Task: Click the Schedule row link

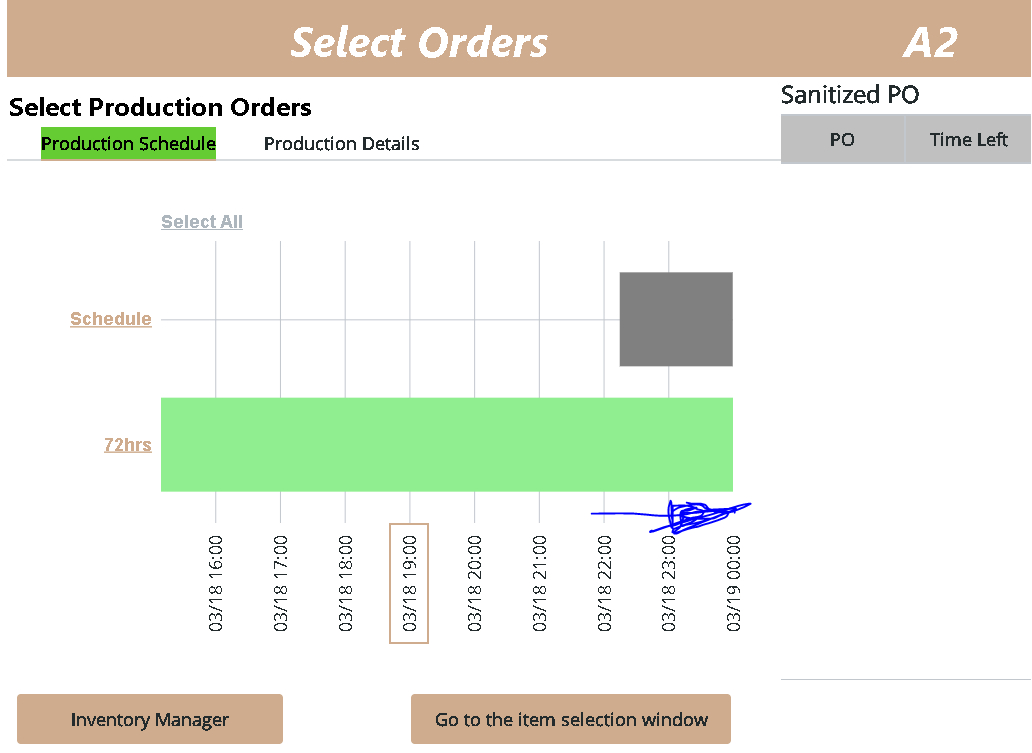Action: [x=111, y=319]
